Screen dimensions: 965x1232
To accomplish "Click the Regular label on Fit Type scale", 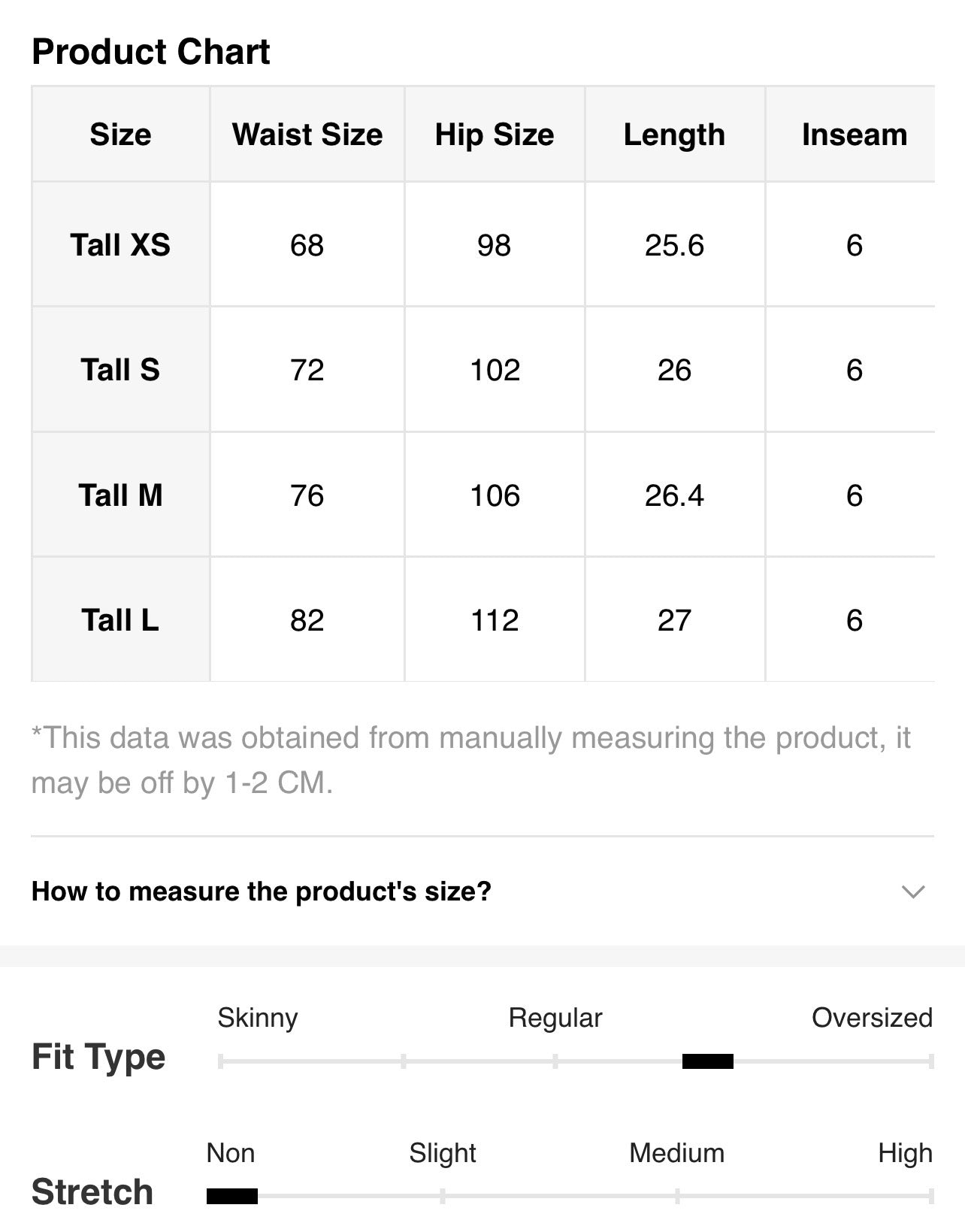I will (555, 1018).
